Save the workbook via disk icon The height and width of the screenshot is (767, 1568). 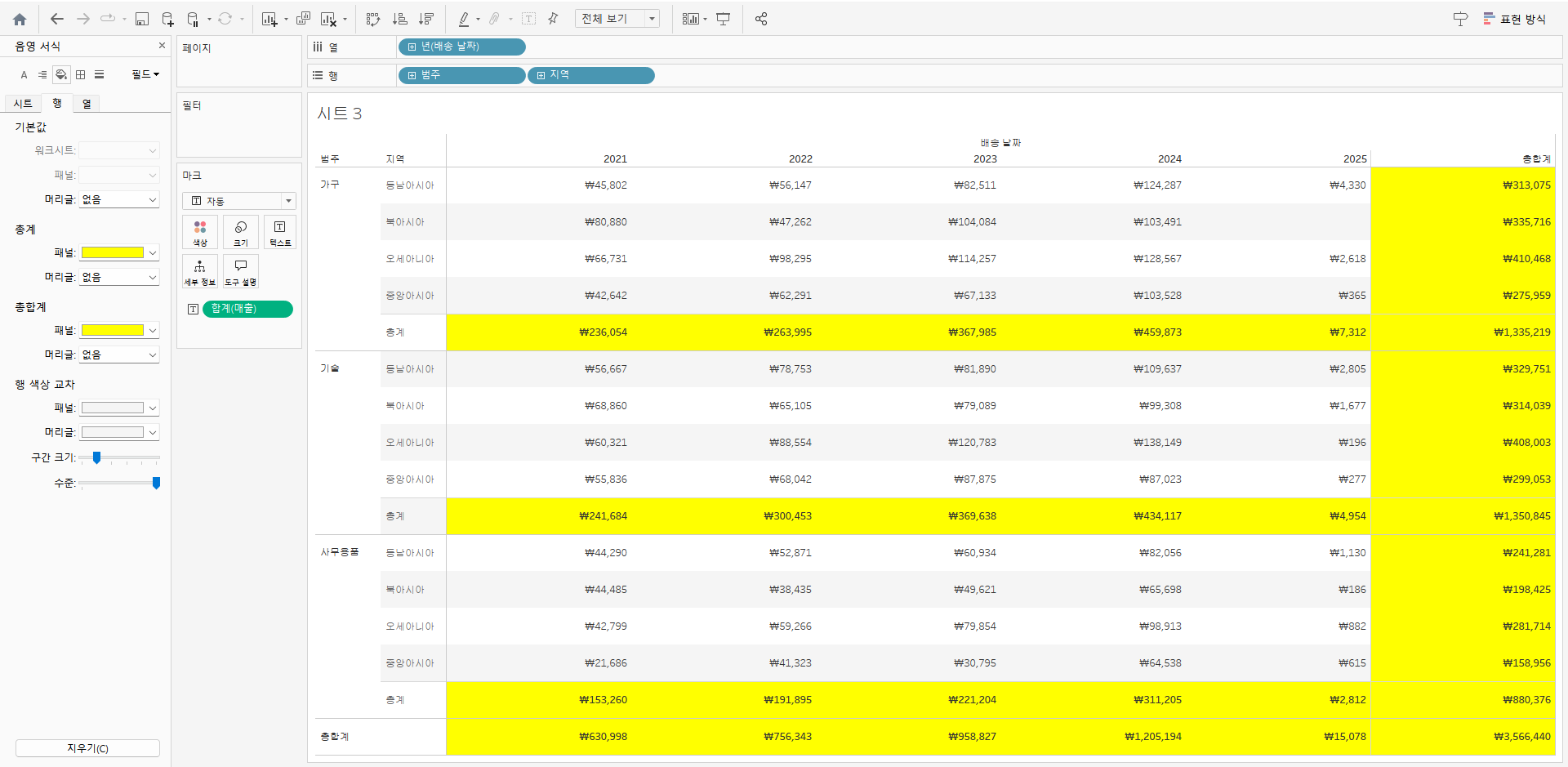pyautogui.click(x=141, y=19)
